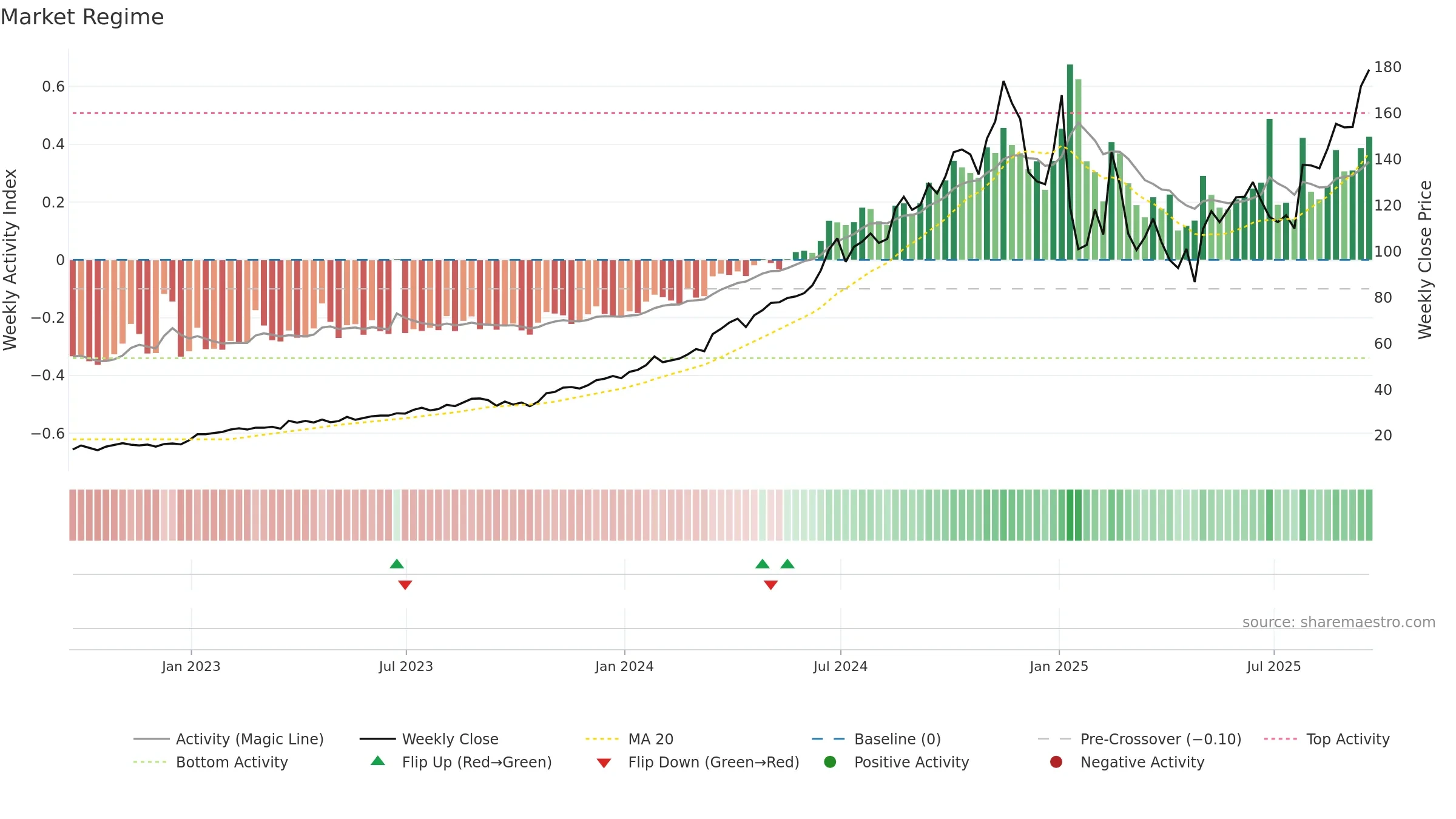The image size is (1456, 819).
Task: Click the Top Activity legend entry
Action: (x=1327, y=739)
